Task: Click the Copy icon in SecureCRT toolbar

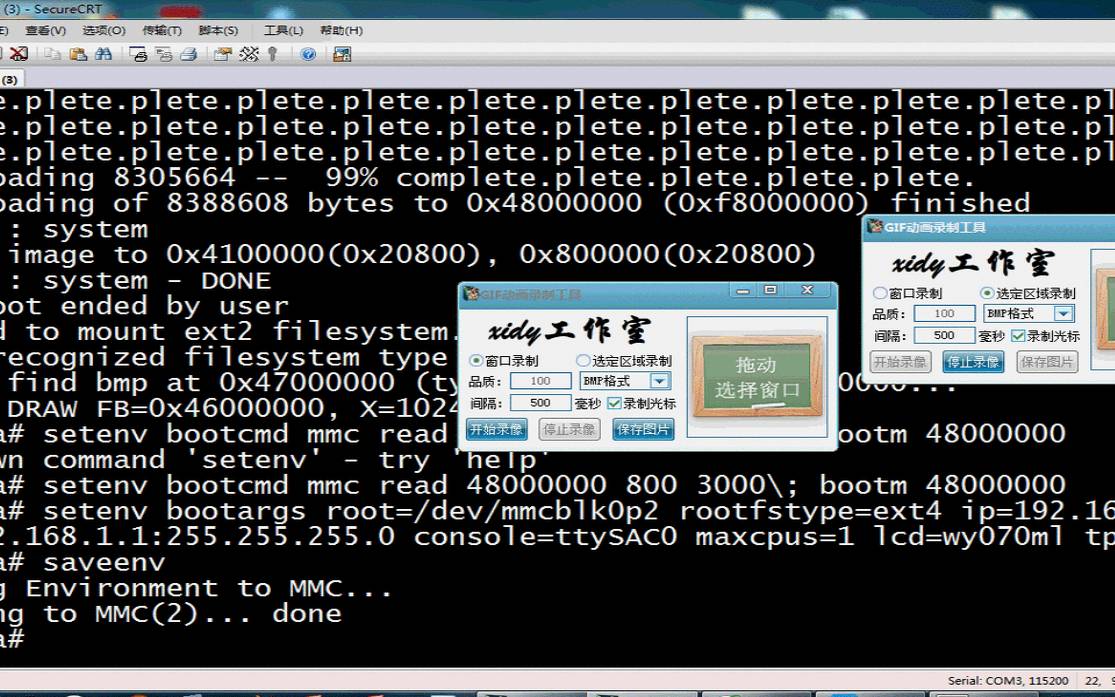Action: (x=52, y=54)
